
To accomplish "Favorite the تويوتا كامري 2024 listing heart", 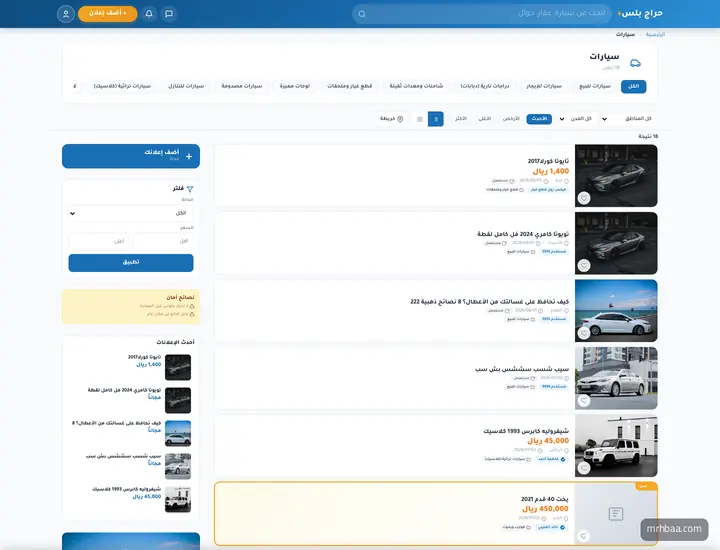I will [584, 265].
